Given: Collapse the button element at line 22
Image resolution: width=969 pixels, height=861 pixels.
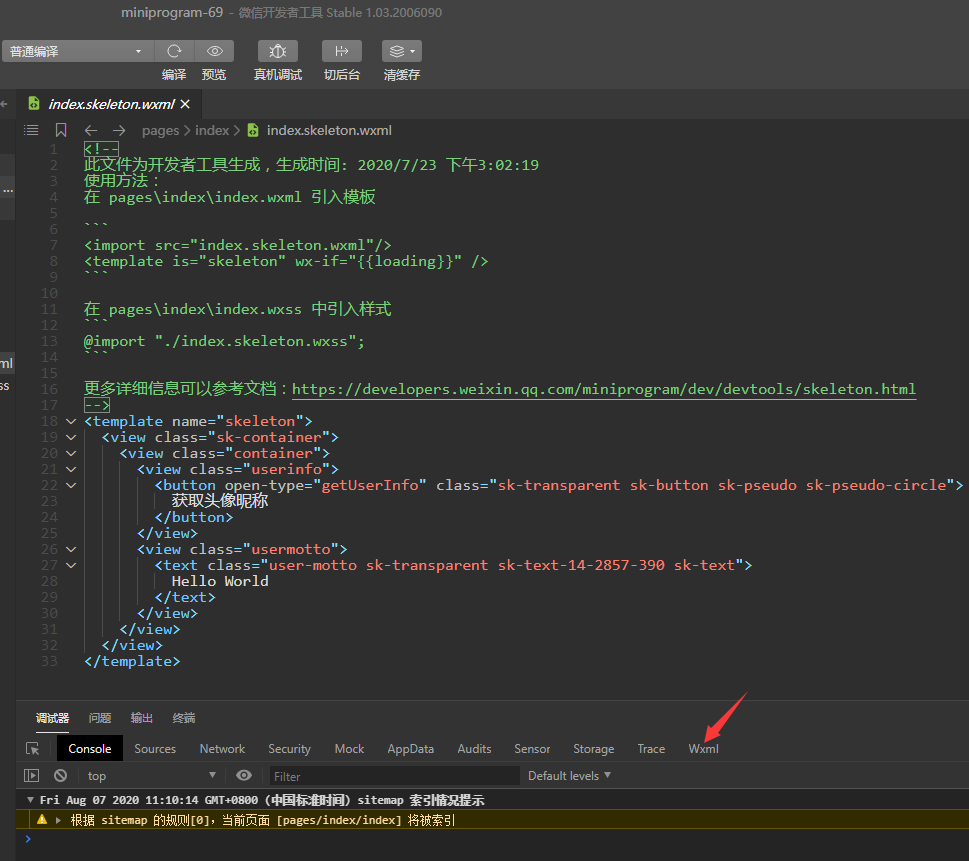Looking at the screenshot, I should coord(71,486).
